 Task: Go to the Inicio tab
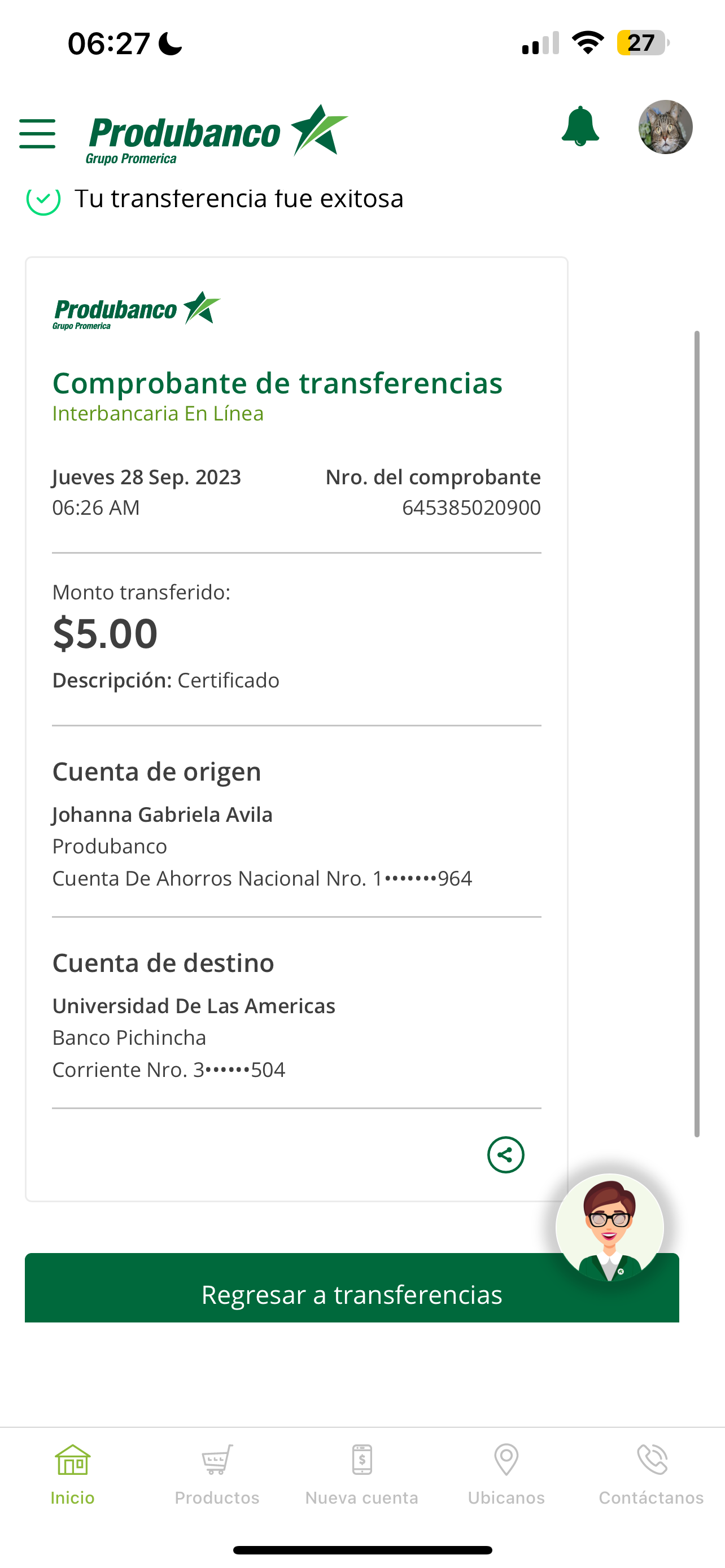point(72,1473)
